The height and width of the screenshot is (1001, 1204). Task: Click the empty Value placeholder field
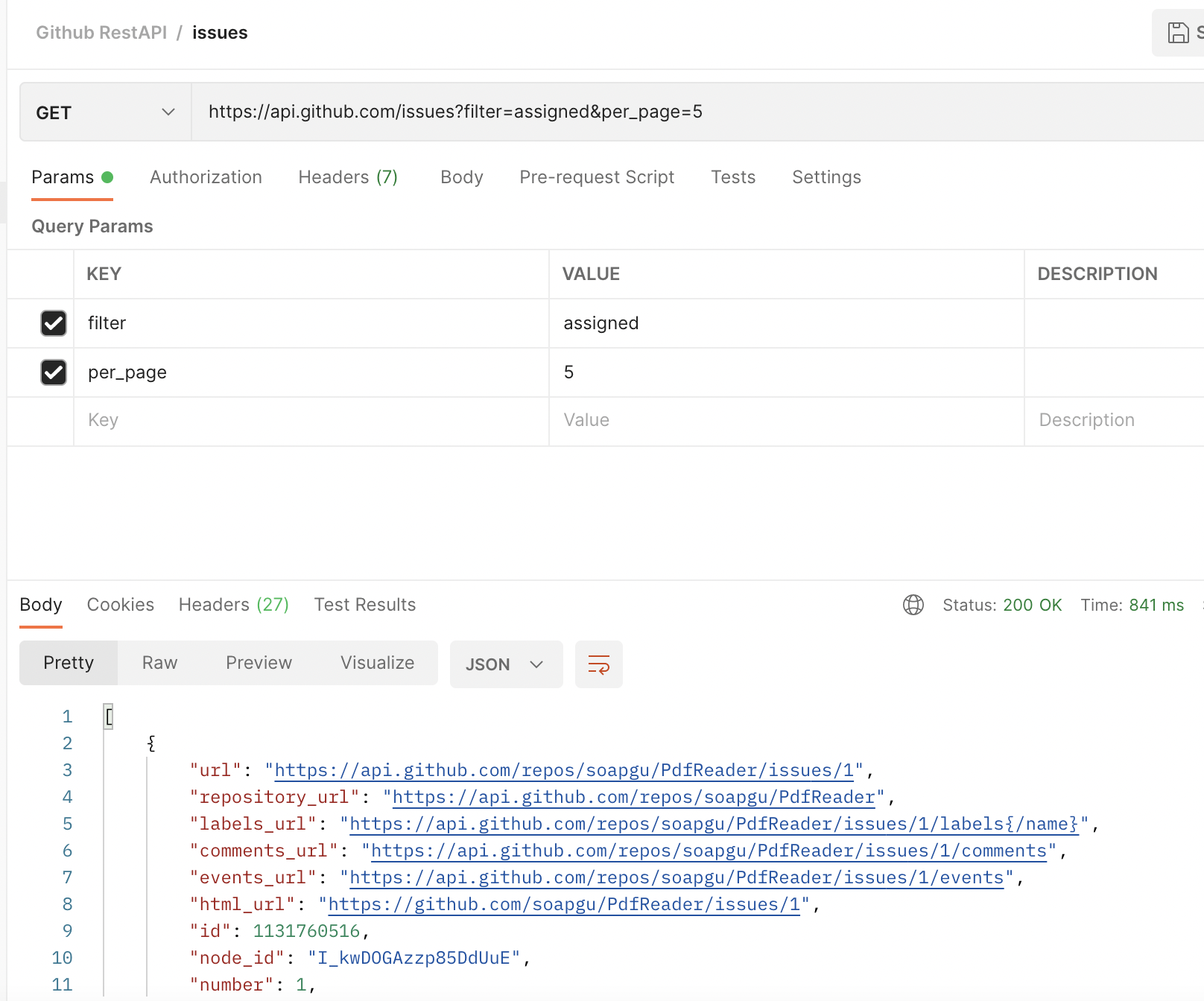coord(787,421)
